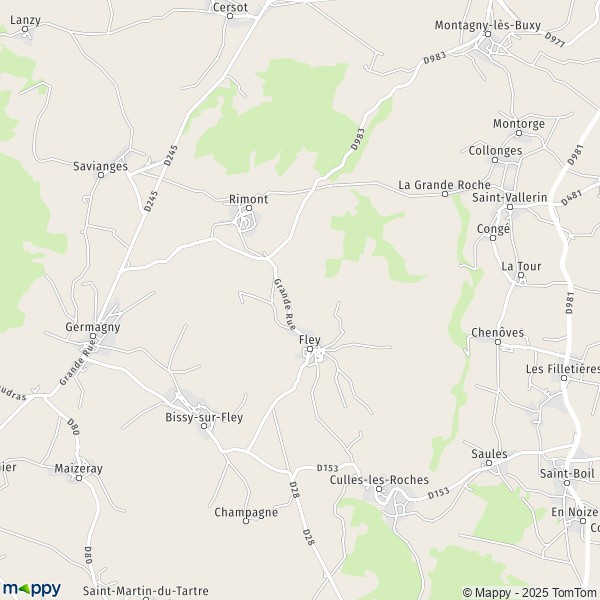Image resolution: width=600 pixels, height=600 pixels.
Task: Select the Cersot village marker
Action: click(x=230, y=16)
